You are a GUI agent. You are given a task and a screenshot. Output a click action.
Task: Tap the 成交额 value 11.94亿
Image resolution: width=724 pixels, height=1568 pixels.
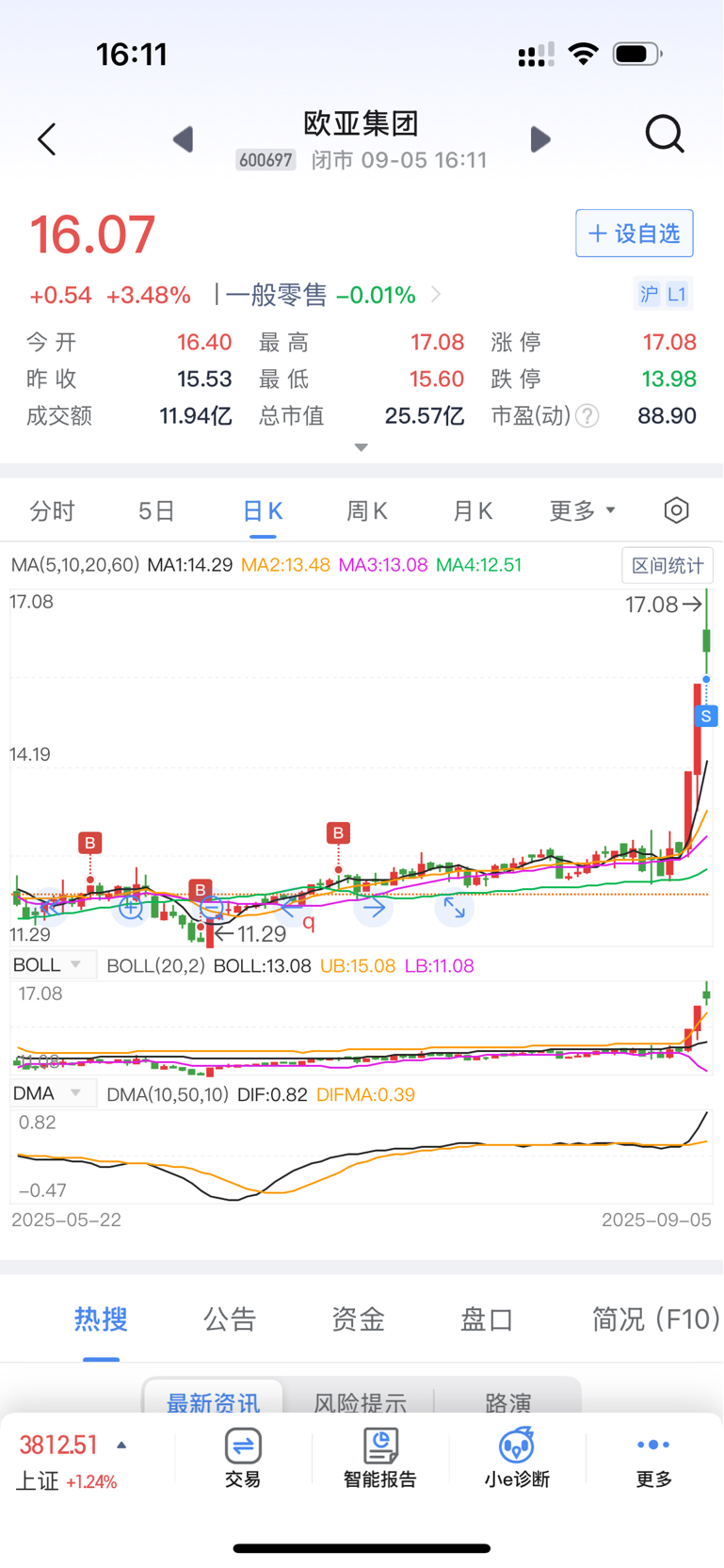(196, 416)
